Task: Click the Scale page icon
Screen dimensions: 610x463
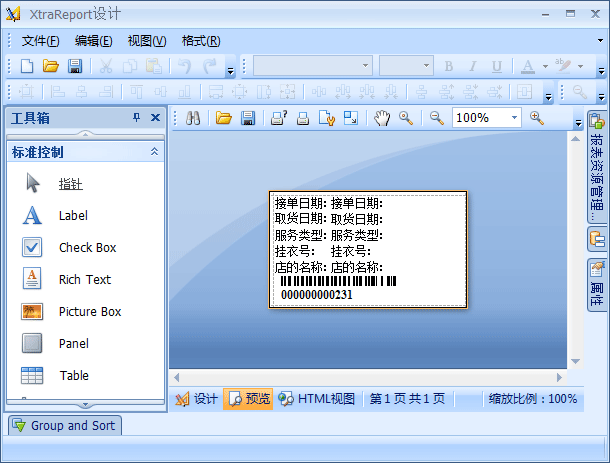Action: point(351,118)
